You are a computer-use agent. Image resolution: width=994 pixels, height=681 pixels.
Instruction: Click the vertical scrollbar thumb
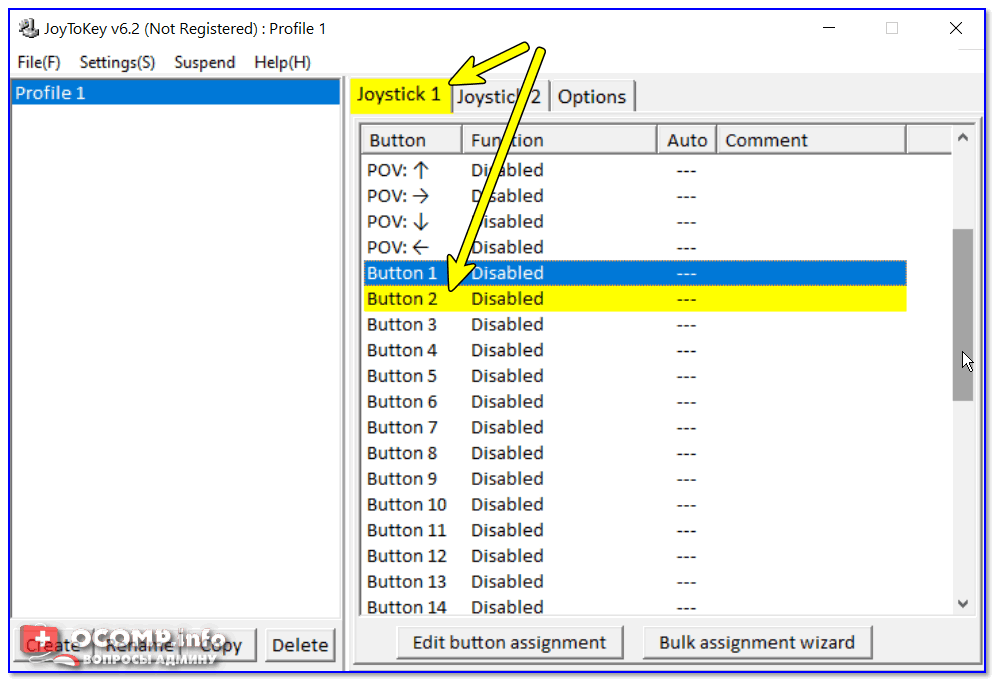962,315
